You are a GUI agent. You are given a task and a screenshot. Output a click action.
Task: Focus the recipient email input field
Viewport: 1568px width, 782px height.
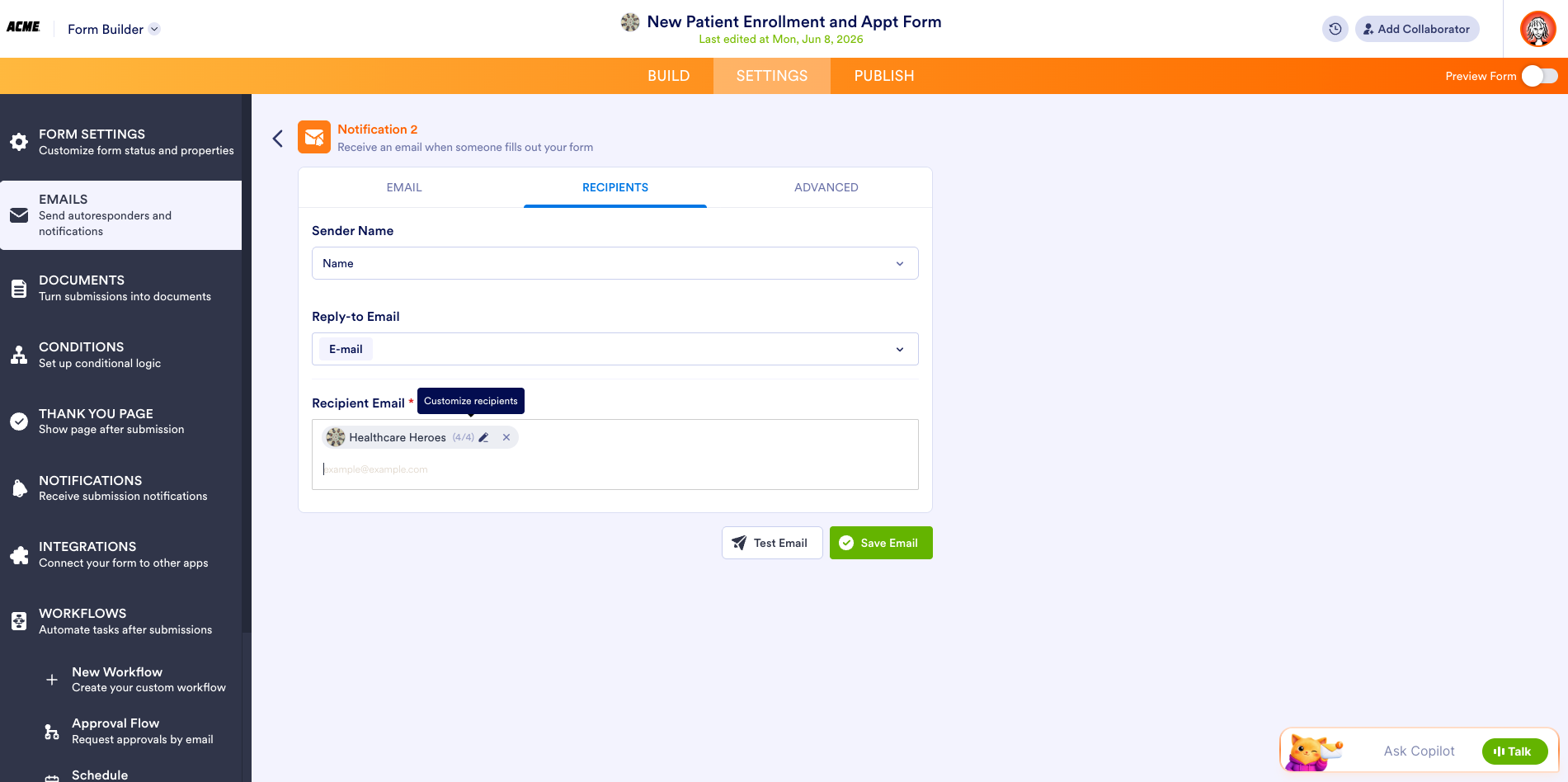coord(615,469)
